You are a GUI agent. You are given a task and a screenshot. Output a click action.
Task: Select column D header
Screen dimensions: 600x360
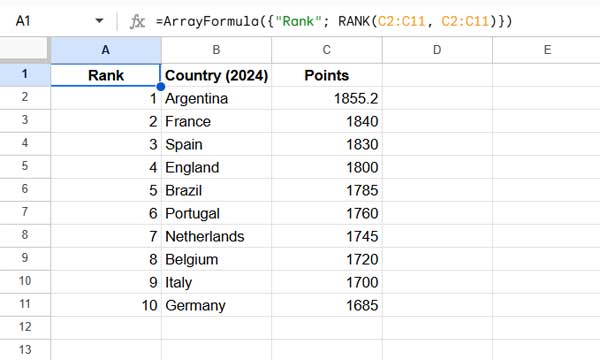tap(437, 50)
